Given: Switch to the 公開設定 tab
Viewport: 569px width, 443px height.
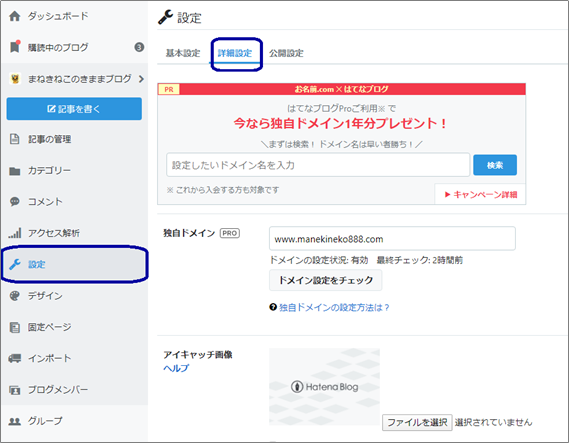Looking at the screenshot, I should coord(286,53).
